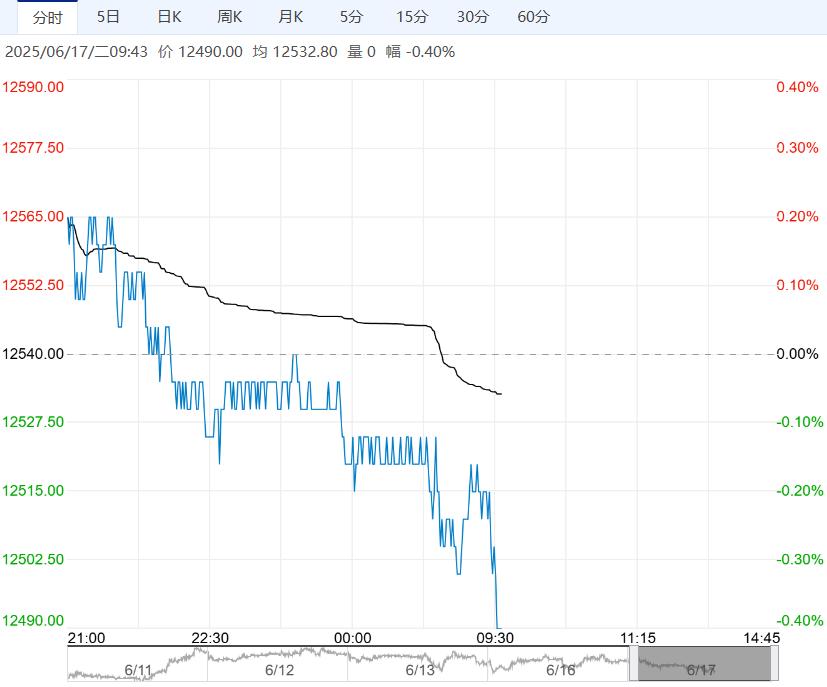Click the 12590.00 top price axis label
827x687 pixels.
click(34, 87)
